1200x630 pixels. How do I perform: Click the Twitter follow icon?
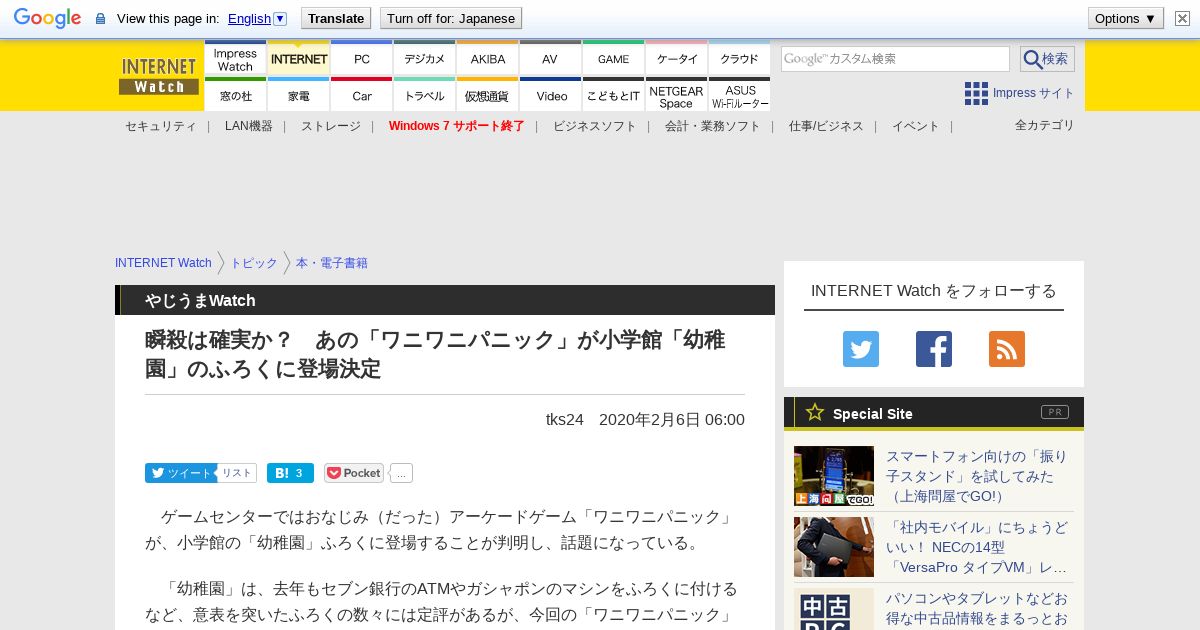pos(861,349)
